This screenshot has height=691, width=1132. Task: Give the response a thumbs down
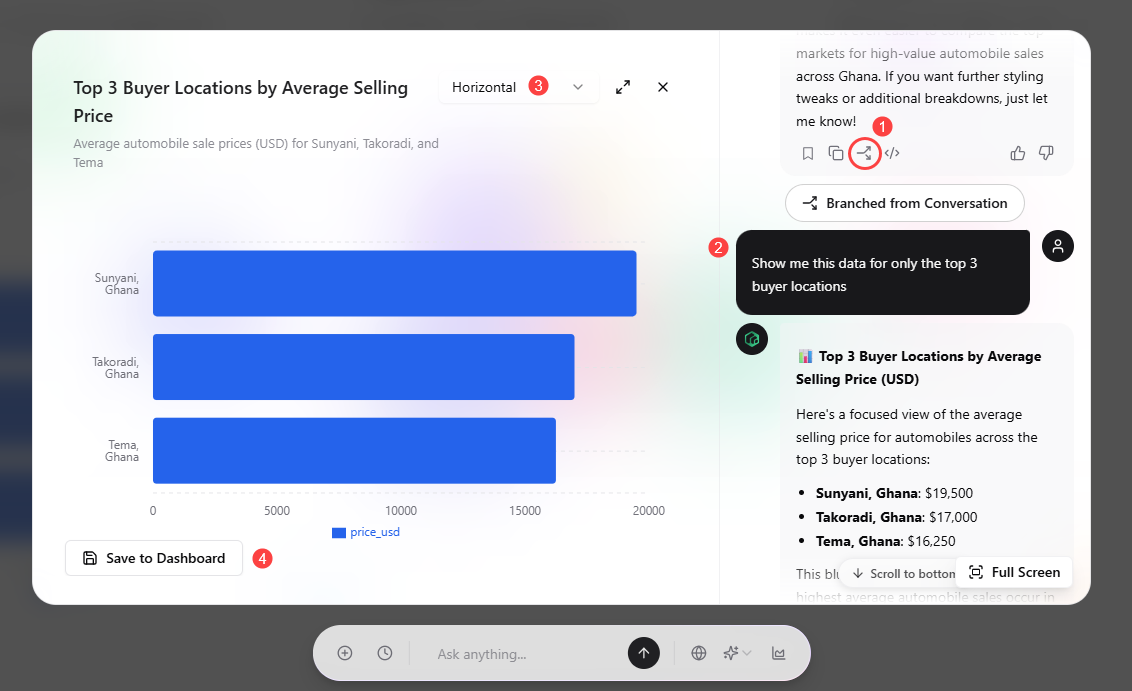point(1045,152)
